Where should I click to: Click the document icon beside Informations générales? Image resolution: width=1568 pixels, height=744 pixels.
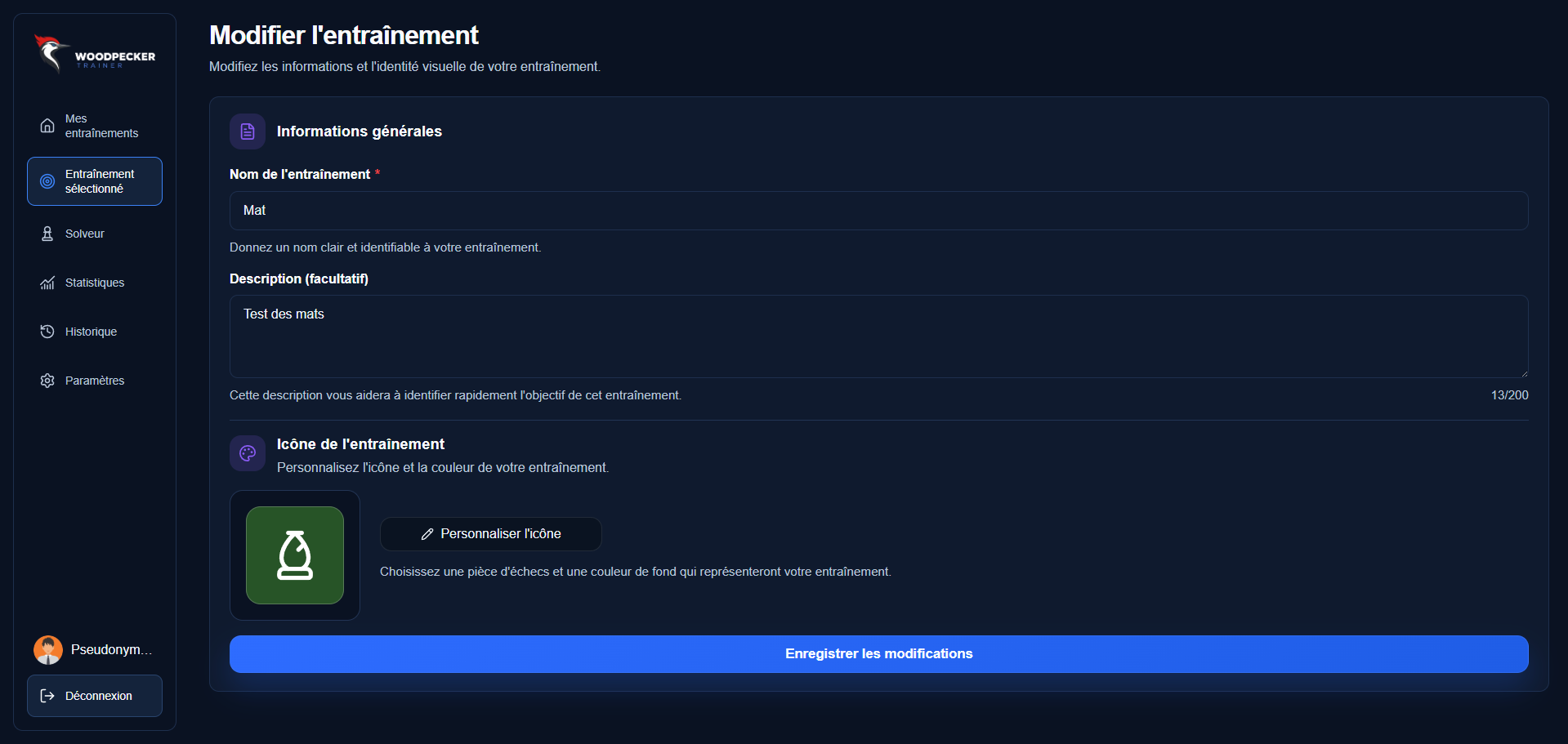[x=248, y=131]
